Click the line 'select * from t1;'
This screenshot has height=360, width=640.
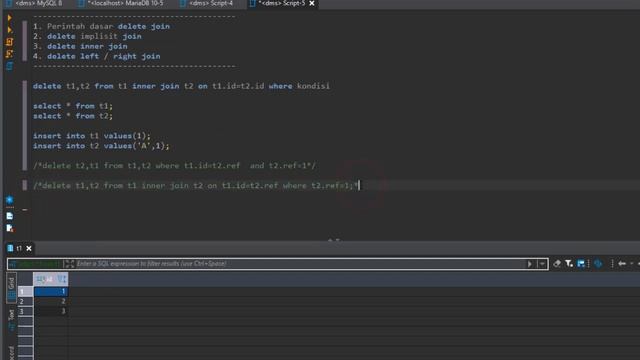tap(73, 106)
